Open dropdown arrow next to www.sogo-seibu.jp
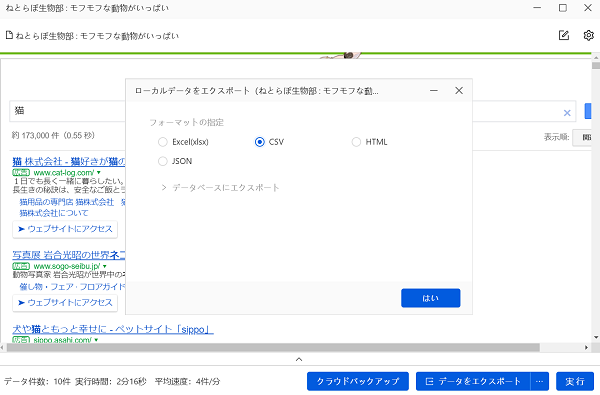Screen dimensions: 600x395 (x=105, y=266)
